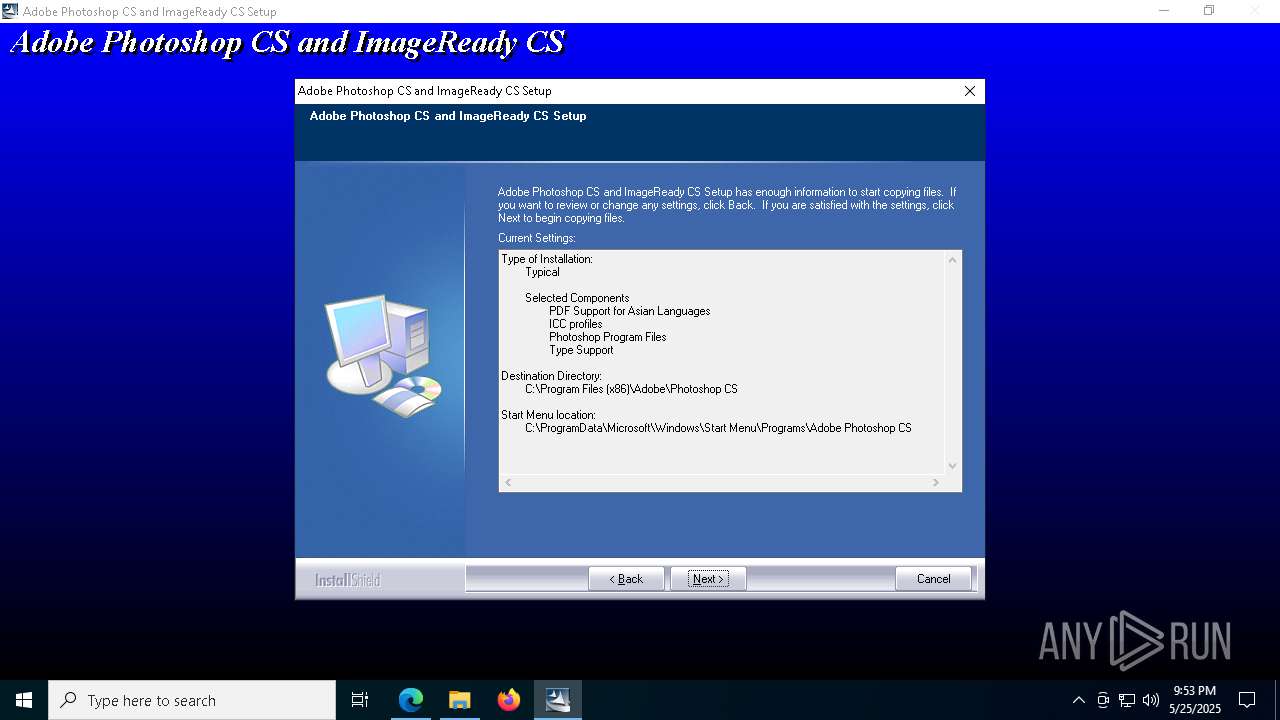Click the 'Type Support' component line
The image size is (1280, 720).
(581, 350)
